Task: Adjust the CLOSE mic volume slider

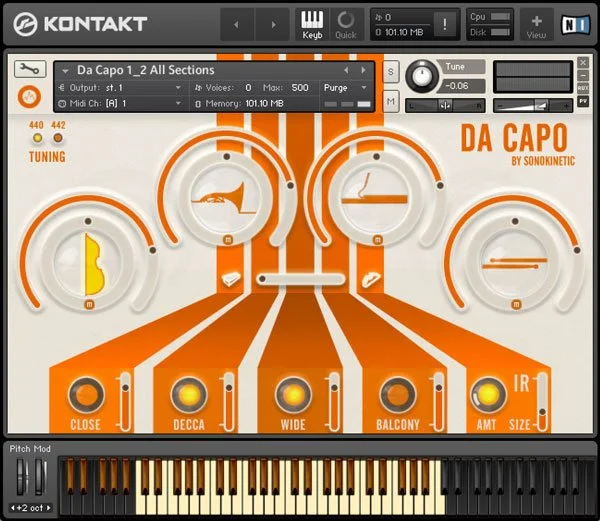Action: pyautogui.click(x=126, y=402)
